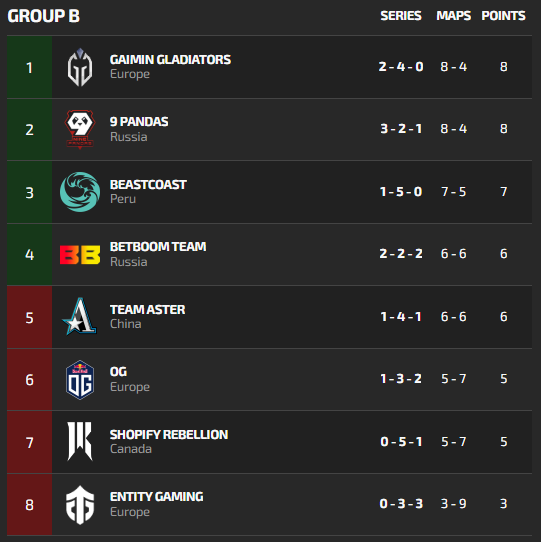
Task: Click BetBoom Team's 2-2-2 series record
Action: coord(401,254)
